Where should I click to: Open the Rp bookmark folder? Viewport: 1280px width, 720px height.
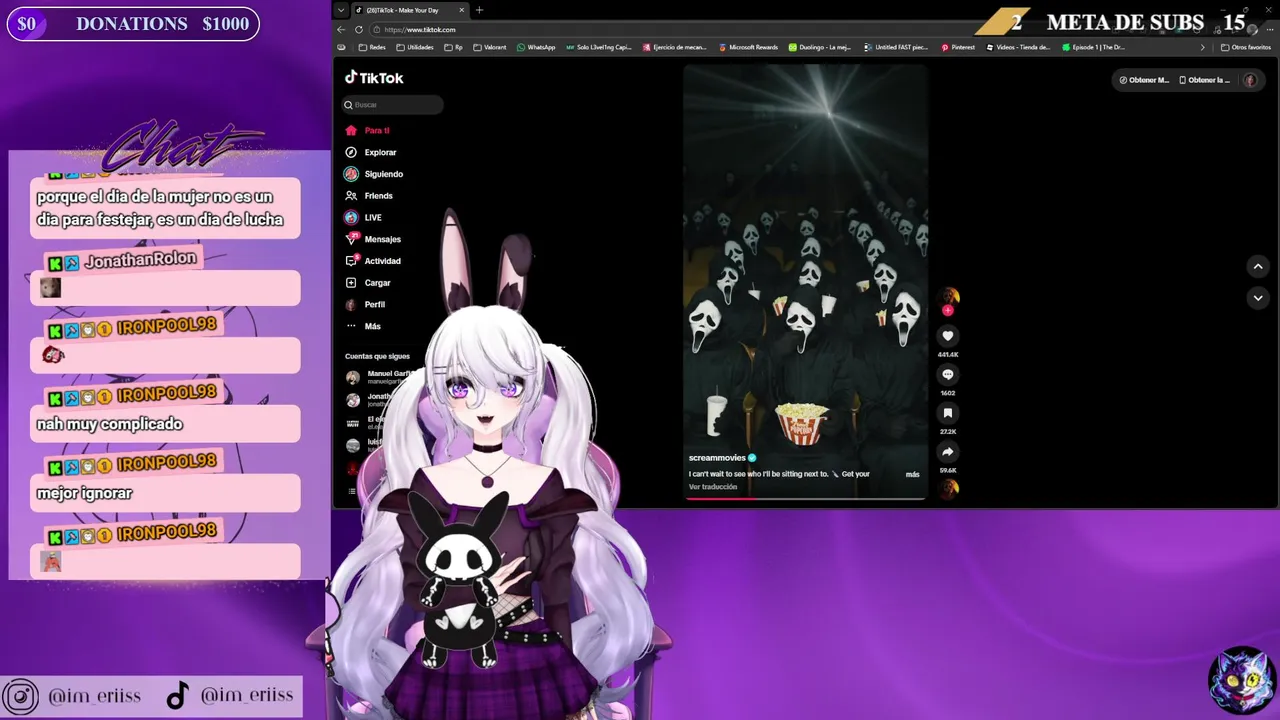tap(453, 47)
